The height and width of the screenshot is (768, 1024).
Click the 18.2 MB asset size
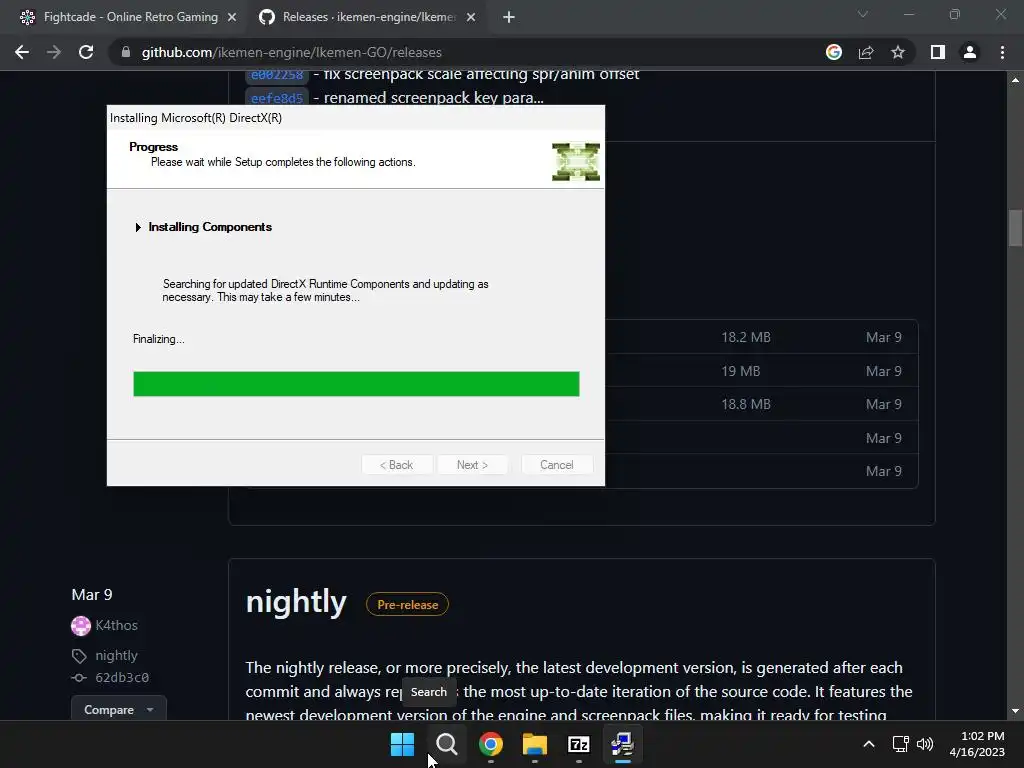tap(746, 337)
